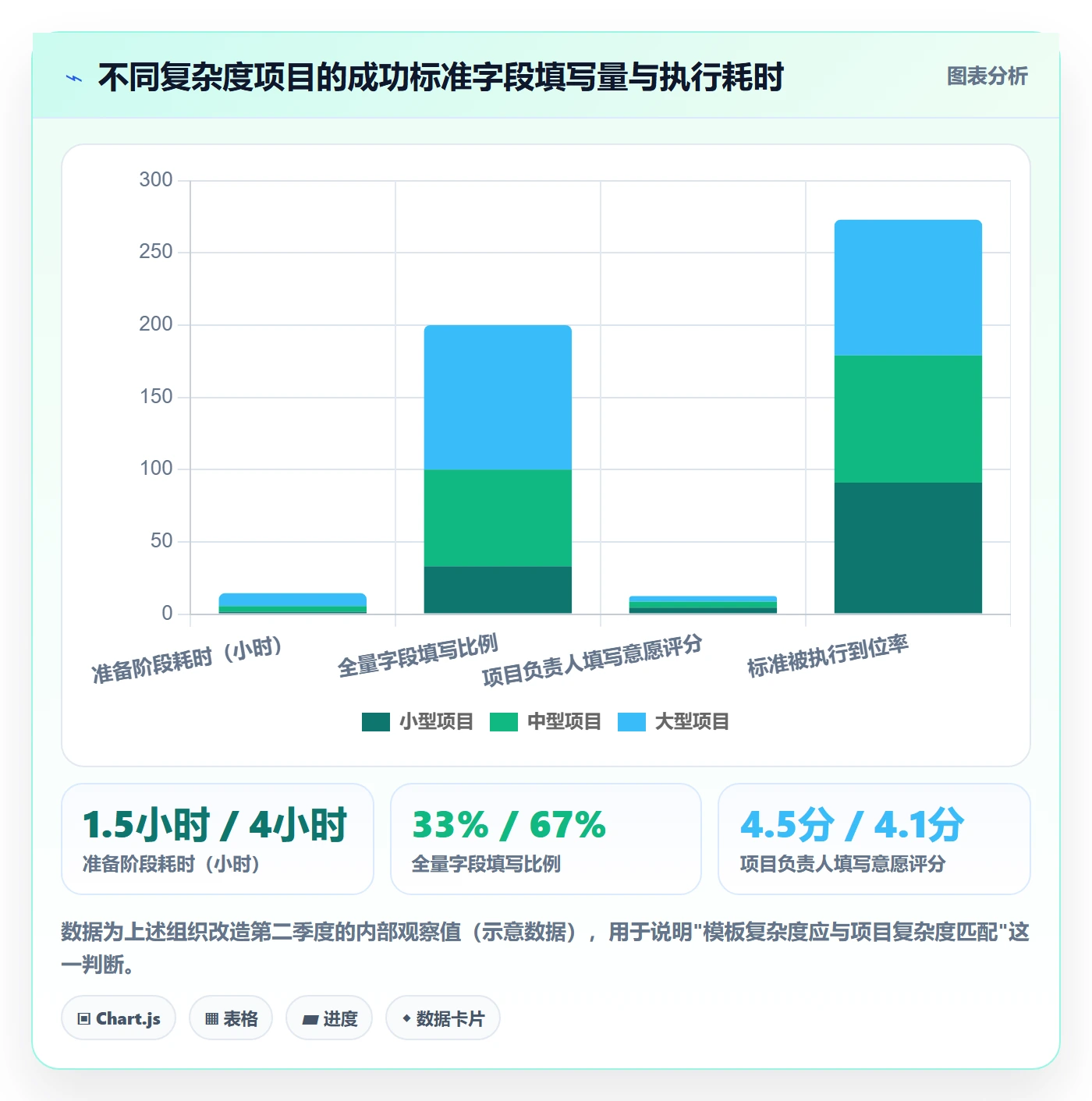The width and height of the screenshot is (1092, 1101).
Task: Click the lightning bolt icon beside the title
Action: pyautogui.click(x=74, y=78)
